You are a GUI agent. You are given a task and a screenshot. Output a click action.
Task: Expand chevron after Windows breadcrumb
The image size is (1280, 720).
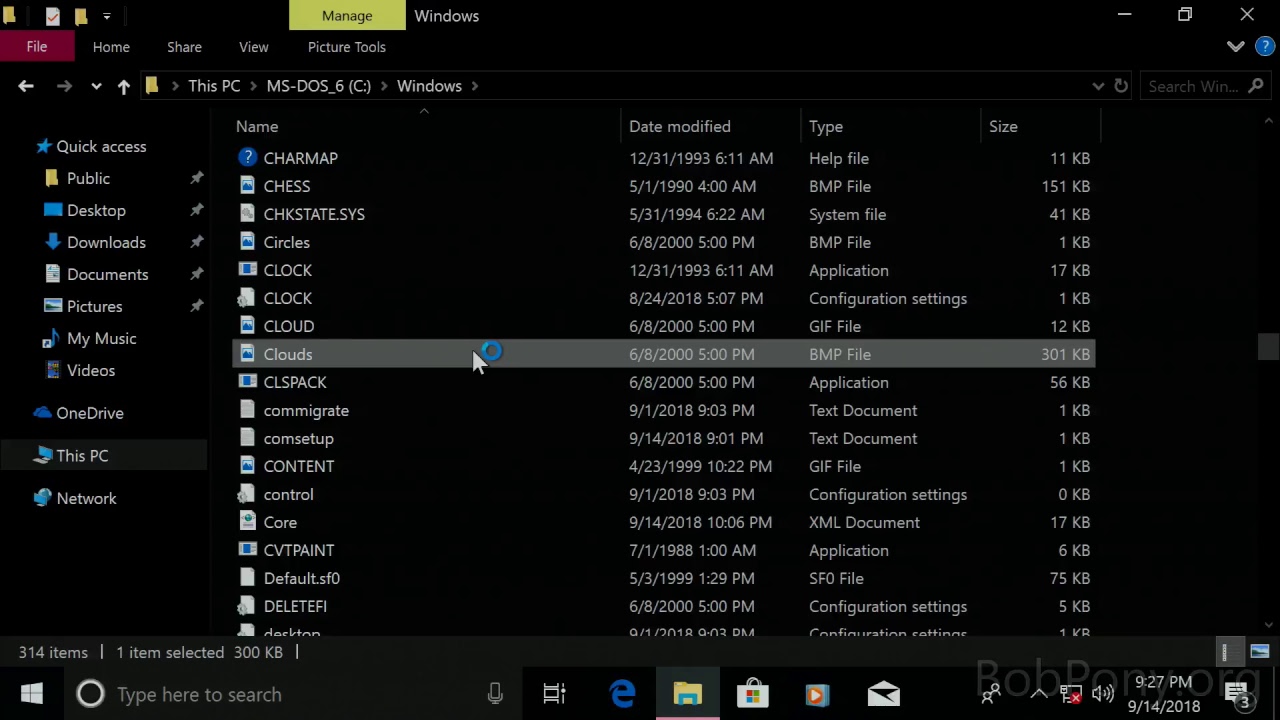click(475, 86)
